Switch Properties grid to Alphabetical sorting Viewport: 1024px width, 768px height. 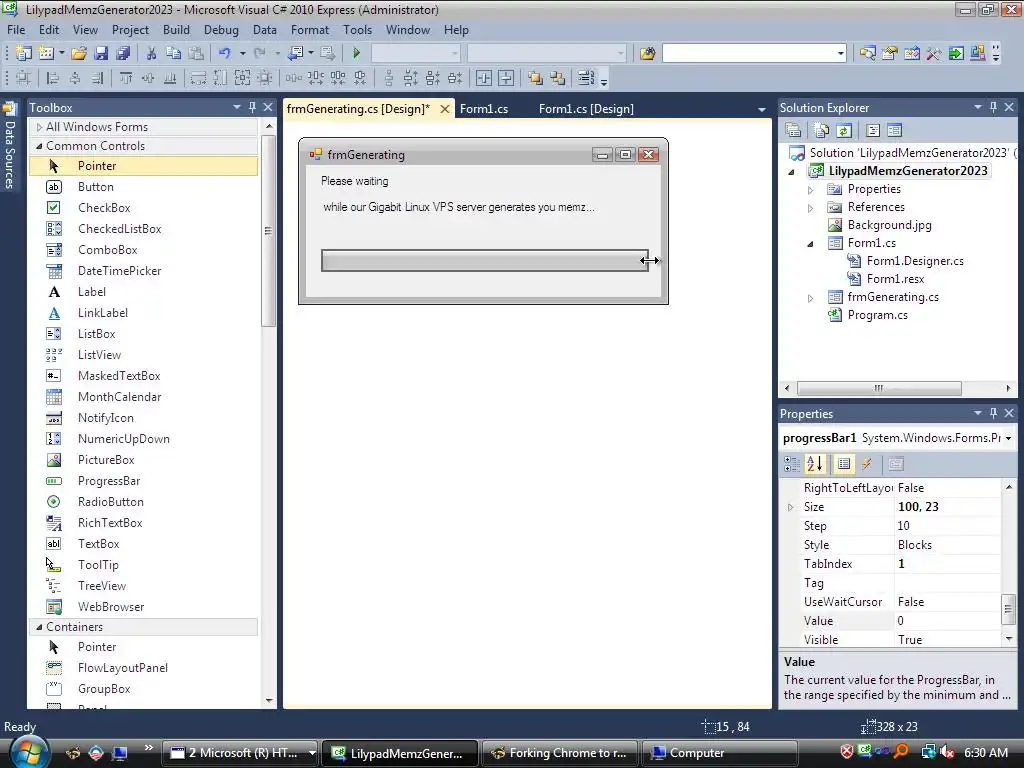point(815,464)
